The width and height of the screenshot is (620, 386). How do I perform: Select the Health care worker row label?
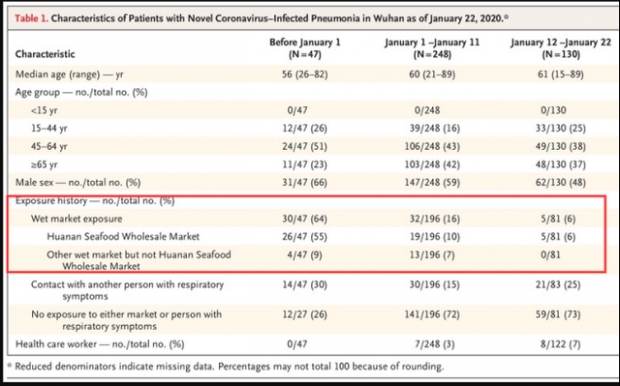click(x=100, y=344)
